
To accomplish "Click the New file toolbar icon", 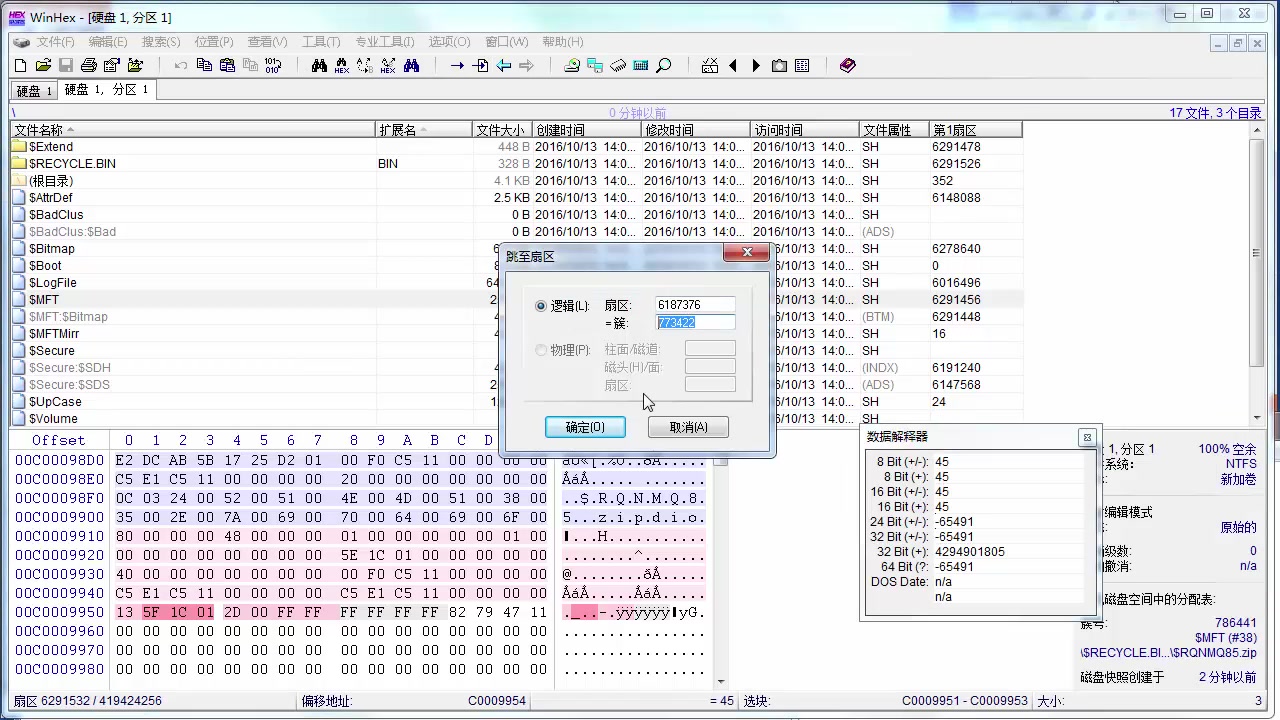I will click(20, 66).
